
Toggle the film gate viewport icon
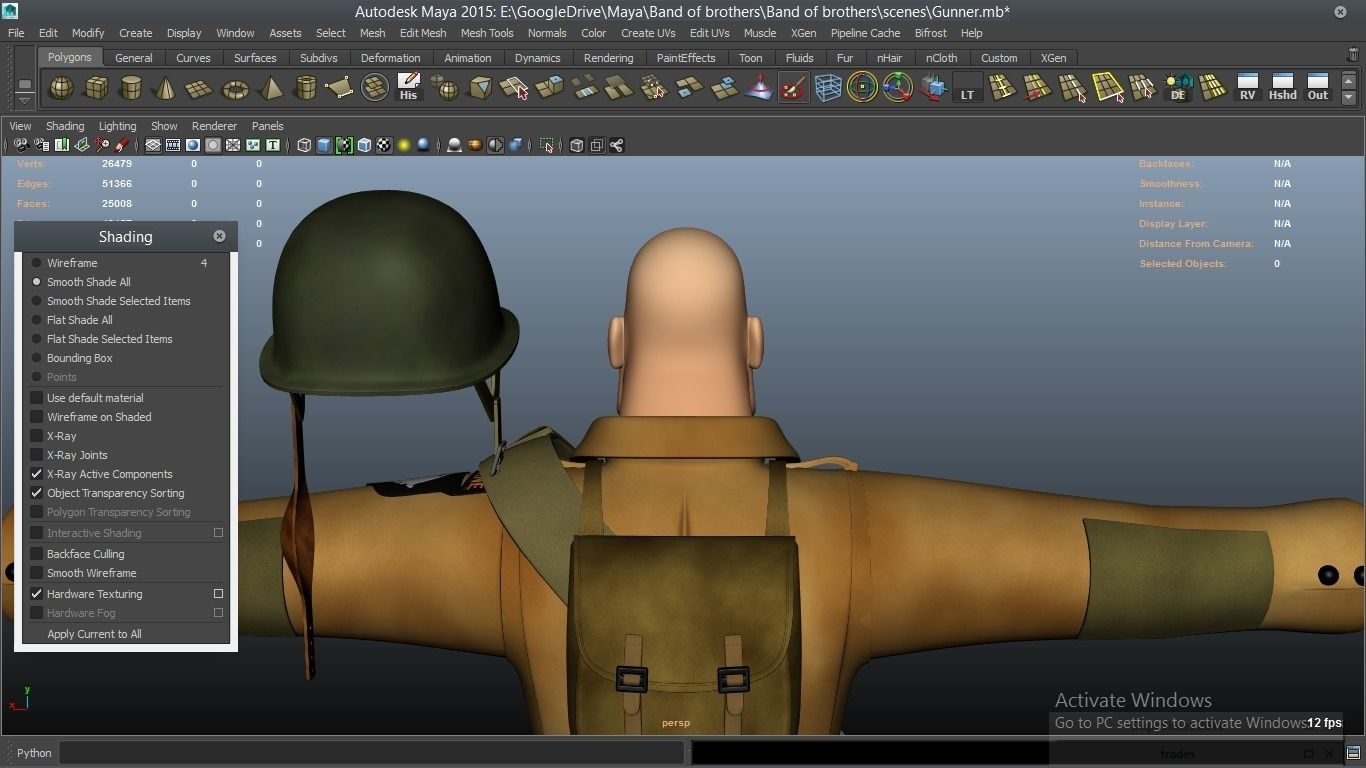173,145
